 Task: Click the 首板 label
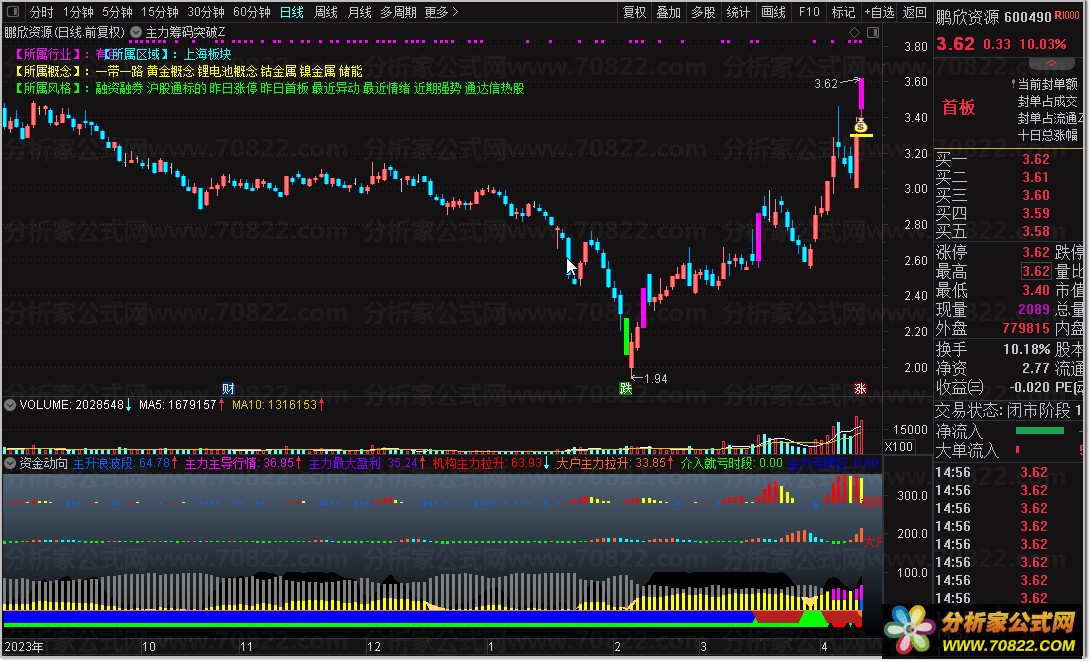coord(958,107)
